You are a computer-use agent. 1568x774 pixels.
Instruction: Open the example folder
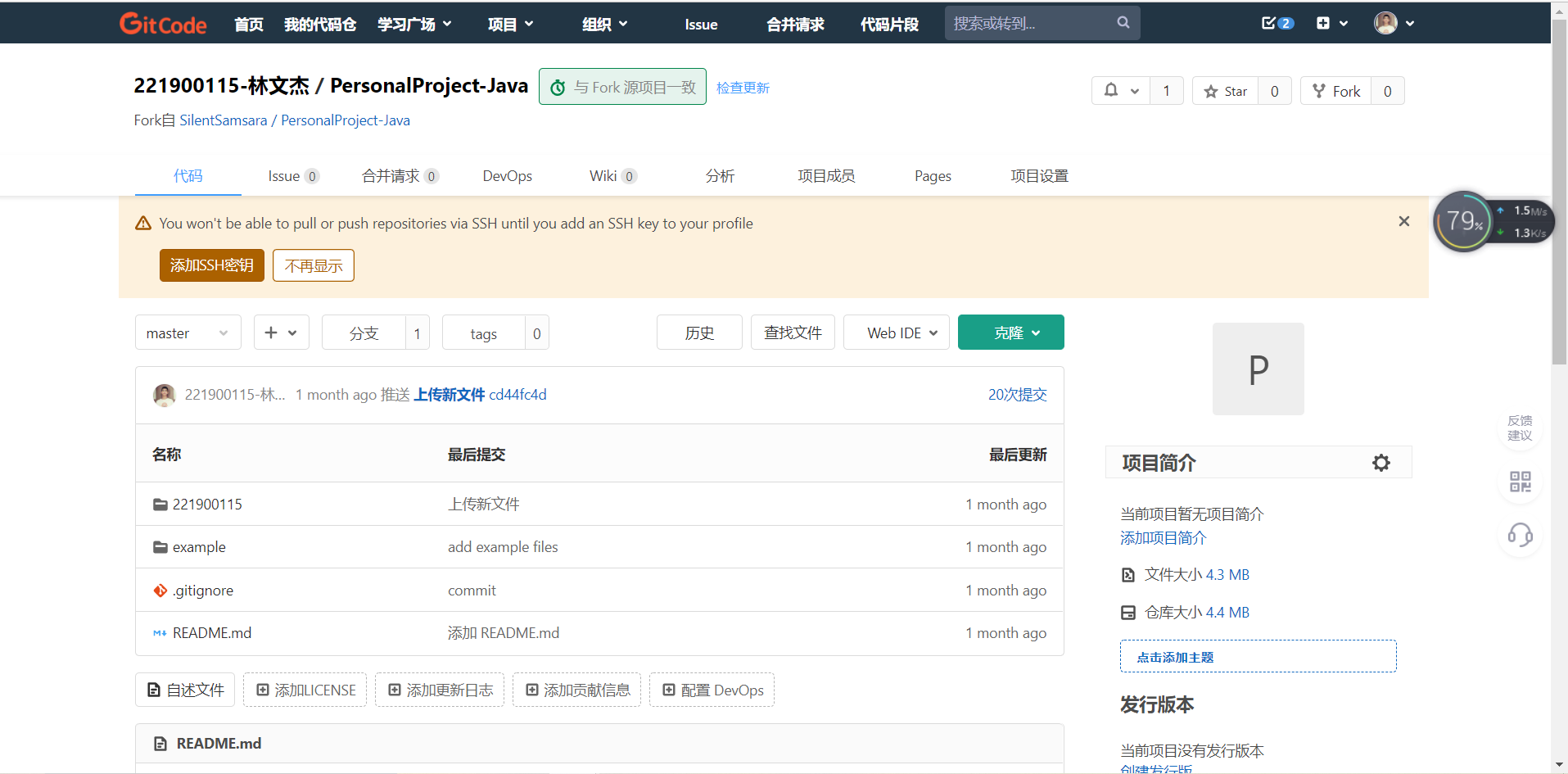pyautogui.click(x=199, y=547)
